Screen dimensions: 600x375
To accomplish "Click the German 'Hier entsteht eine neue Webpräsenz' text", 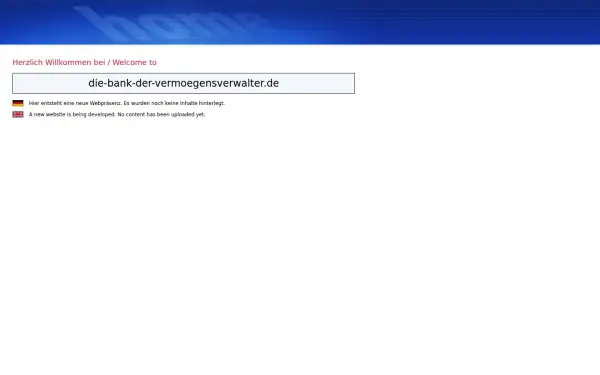I will [127, 103].
